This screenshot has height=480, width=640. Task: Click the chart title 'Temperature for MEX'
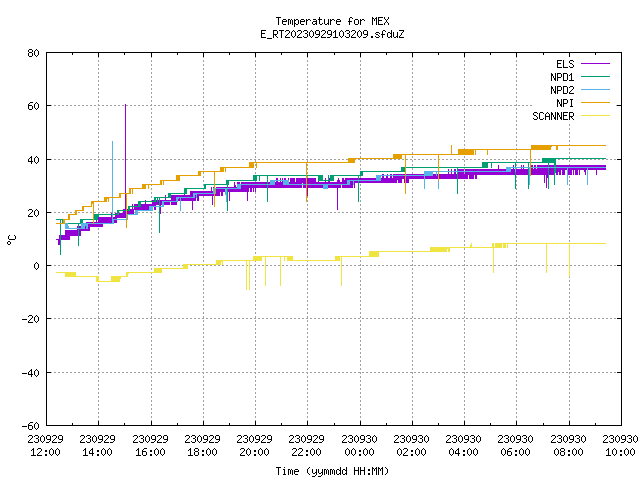(332, 21)
